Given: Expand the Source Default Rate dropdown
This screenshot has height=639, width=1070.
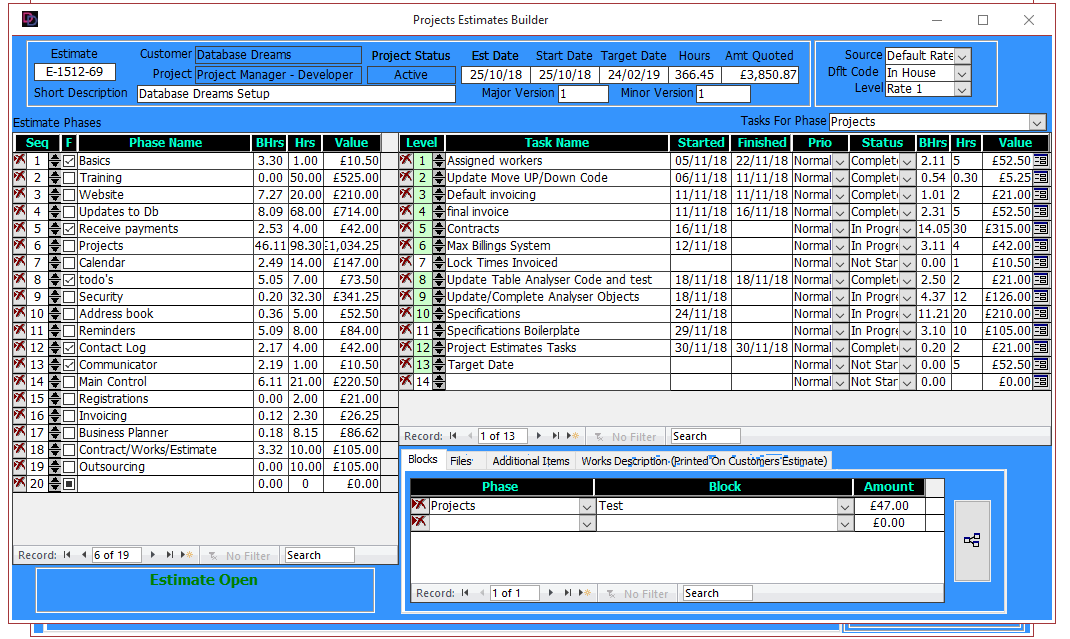Looking at the screenshot, I should [x=962, y=56].
